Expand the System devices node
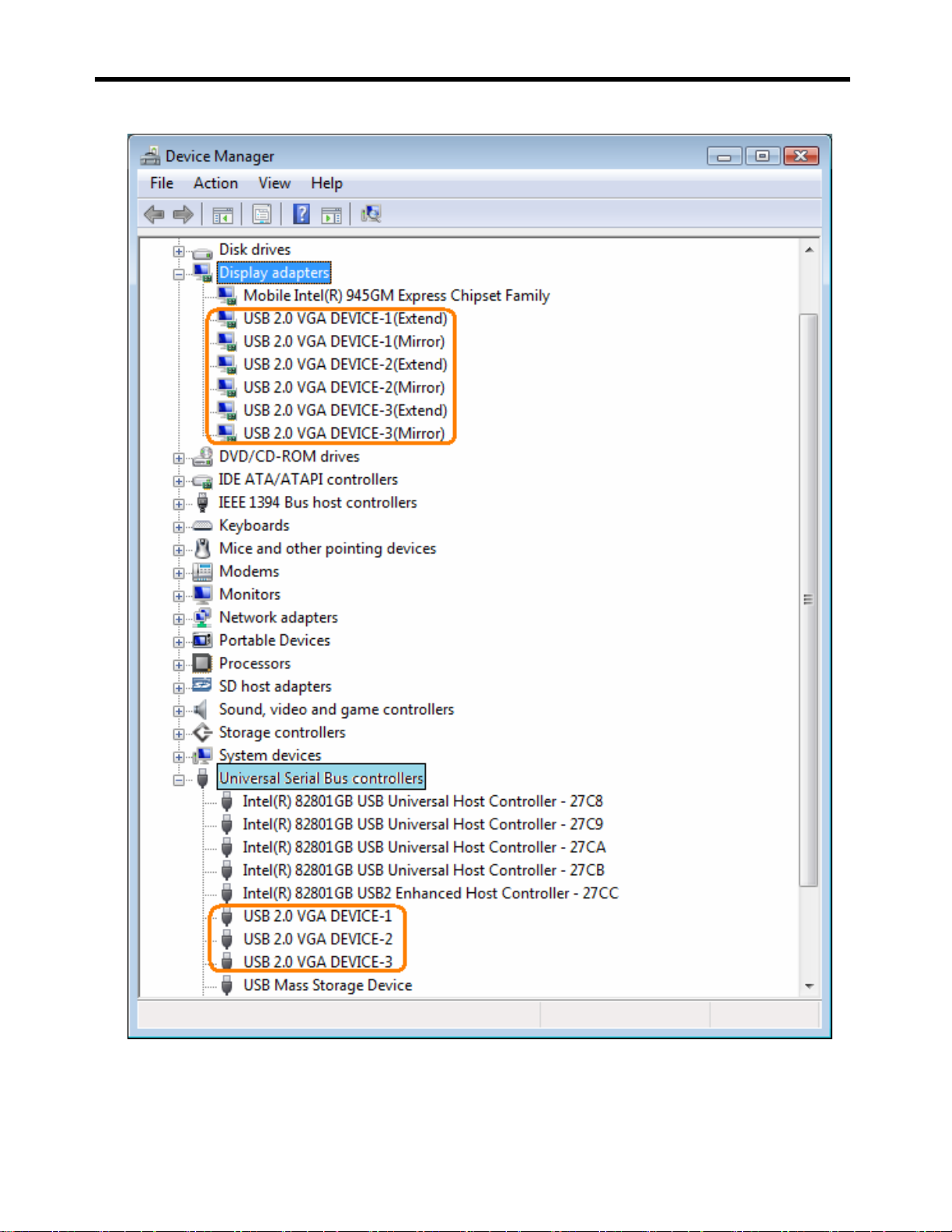Image resolution: width=952 pixels, height=1232 pixels. coord(179,756)
